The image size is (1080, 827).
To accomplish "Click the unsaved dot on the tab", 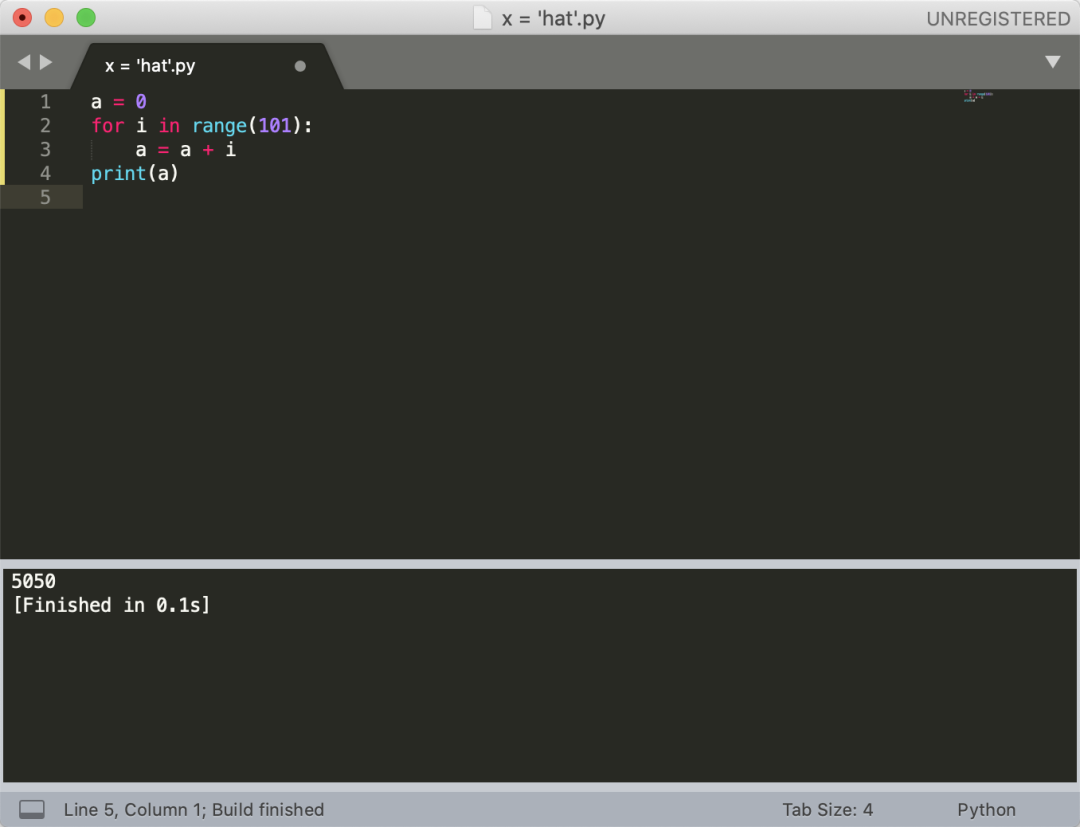I will pyautogui.click(x=300, y=66).
